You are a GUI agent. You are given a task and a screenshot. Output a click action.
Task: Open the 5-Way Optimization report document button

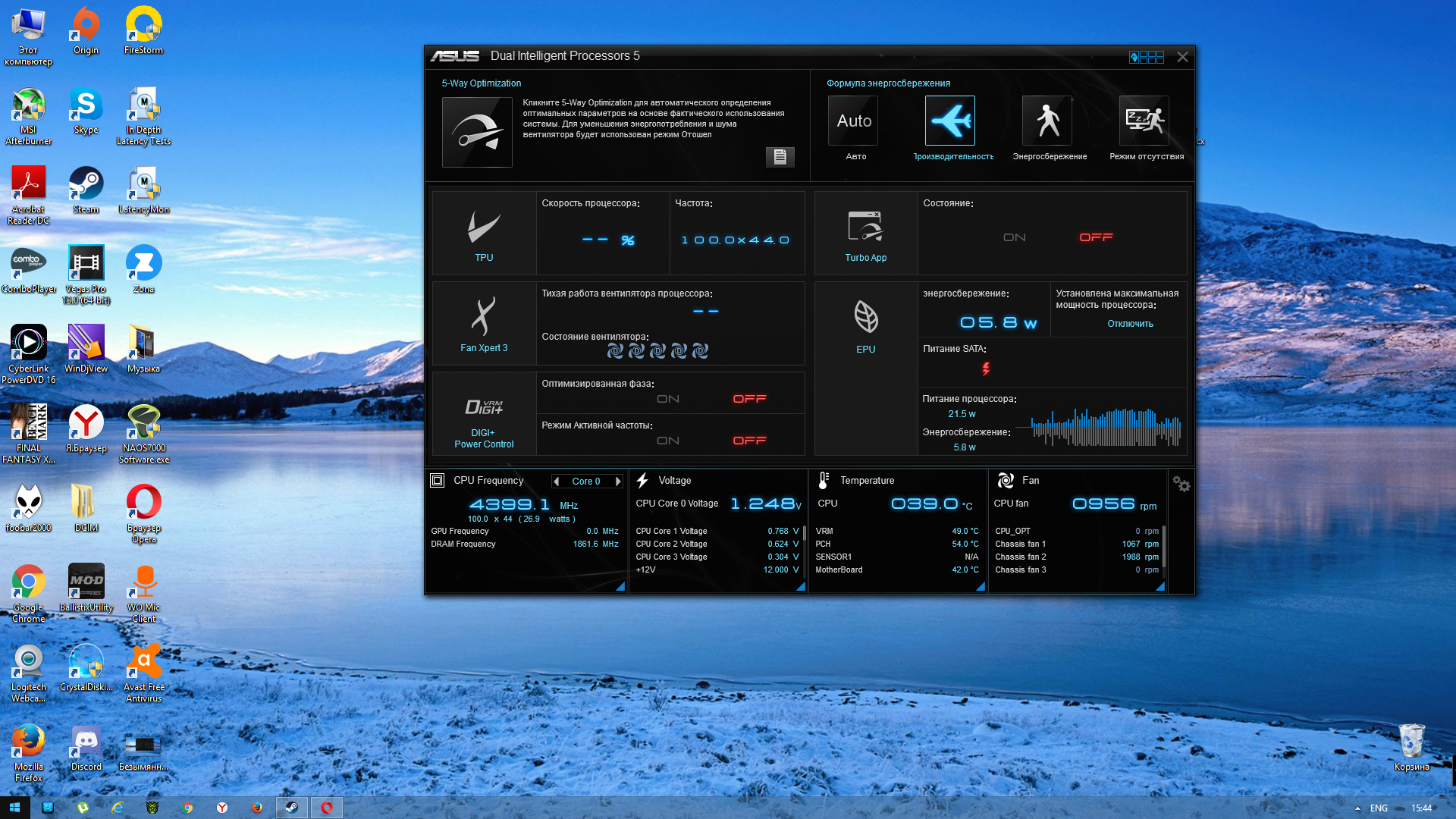click(x=780, y=156)
